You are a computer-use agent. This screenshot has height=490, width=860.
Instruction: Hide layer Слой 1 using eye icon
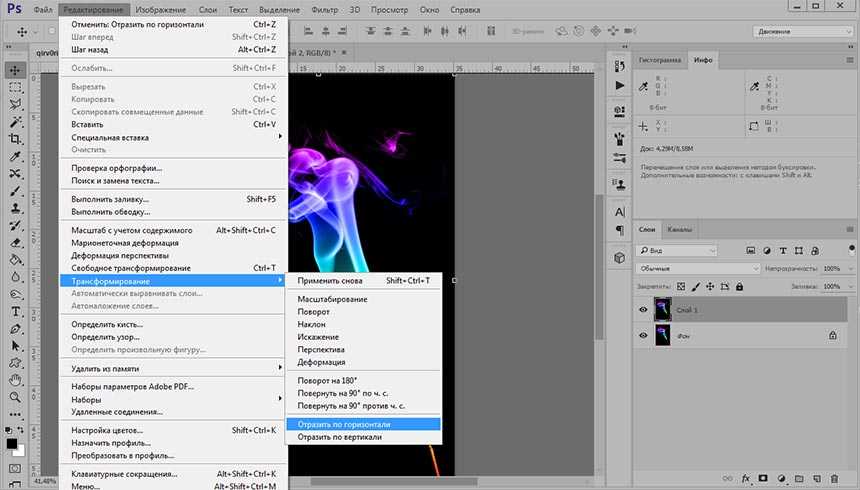643,310
